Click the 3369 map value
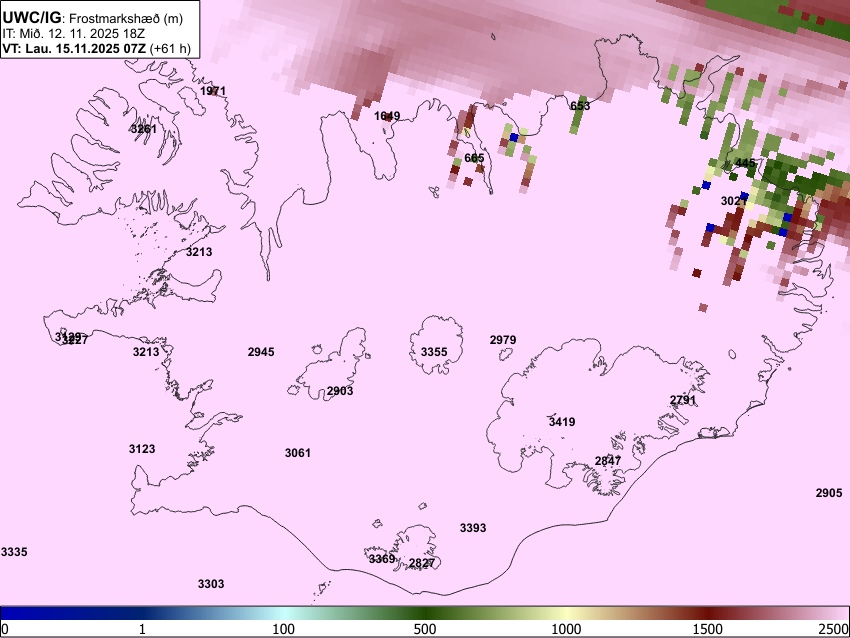 382,559
